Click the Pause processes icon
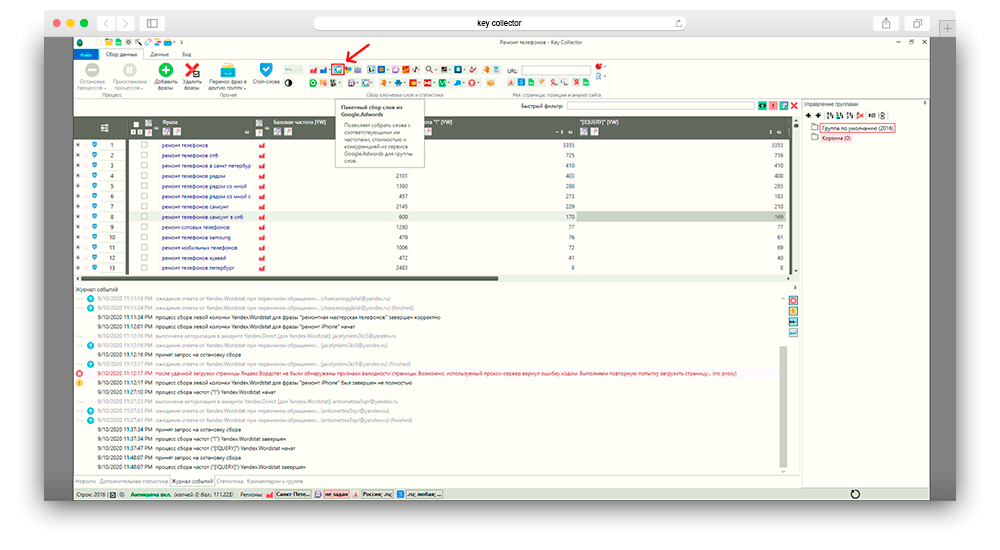This screenshot has width=1000, height=550. pos(129,70)
